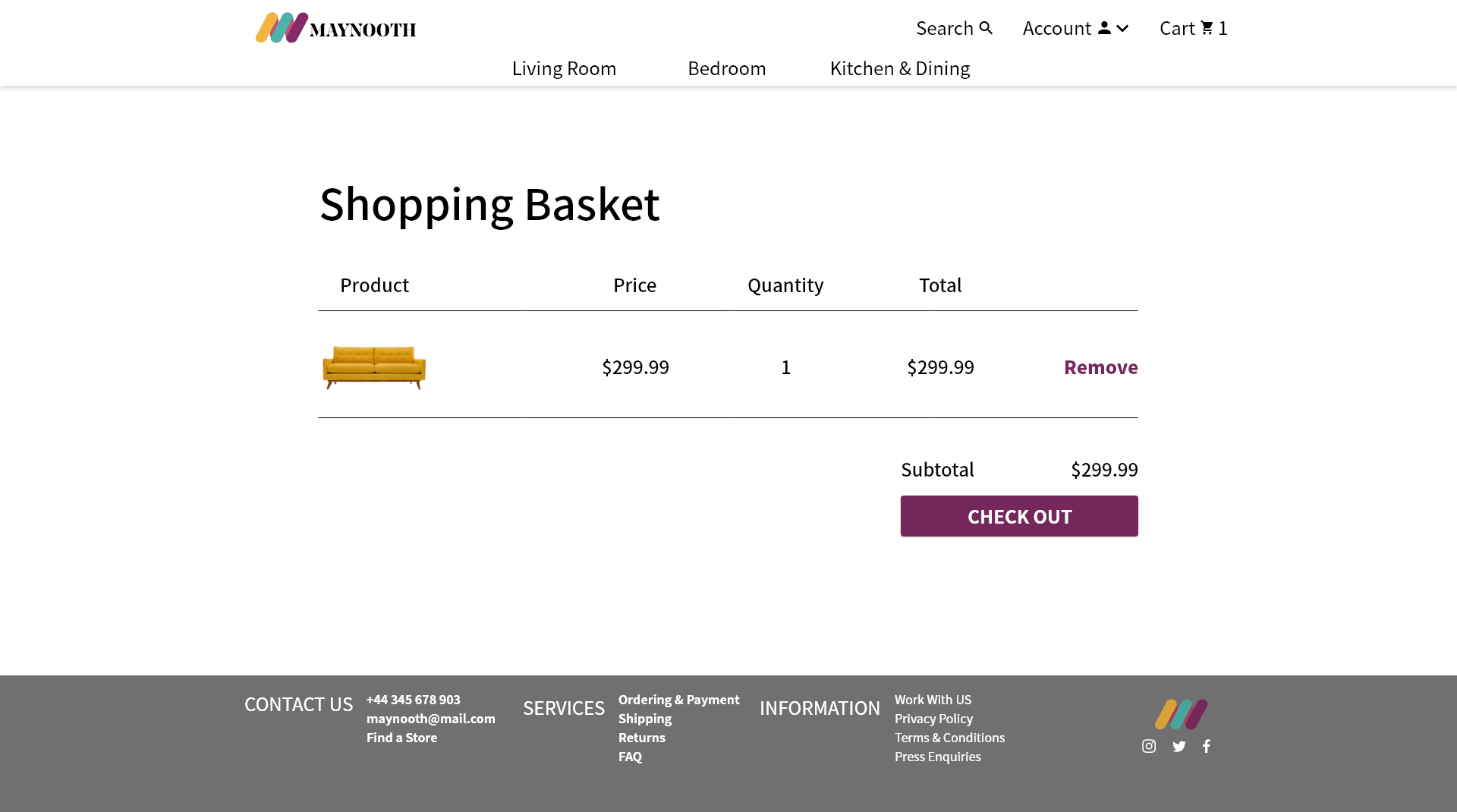
Task: Open the Living Room category menu
Action: pyautogui.click(x=564, y=68)
